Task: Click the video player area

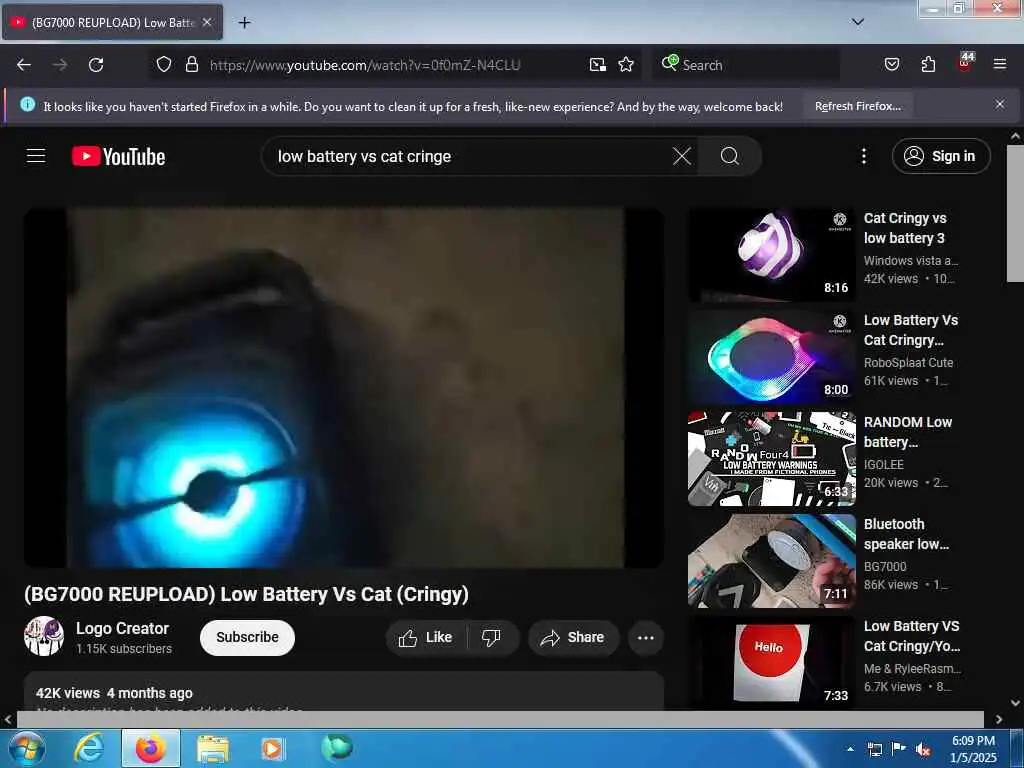Action: click(x=344, y=387)
